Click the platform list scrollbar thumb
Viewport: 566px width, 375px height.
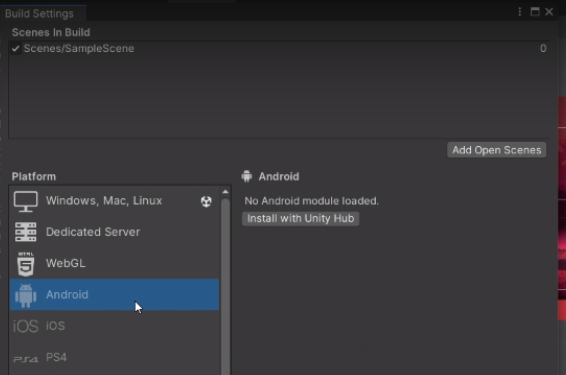pyautogui.click(x=225, y=287)
